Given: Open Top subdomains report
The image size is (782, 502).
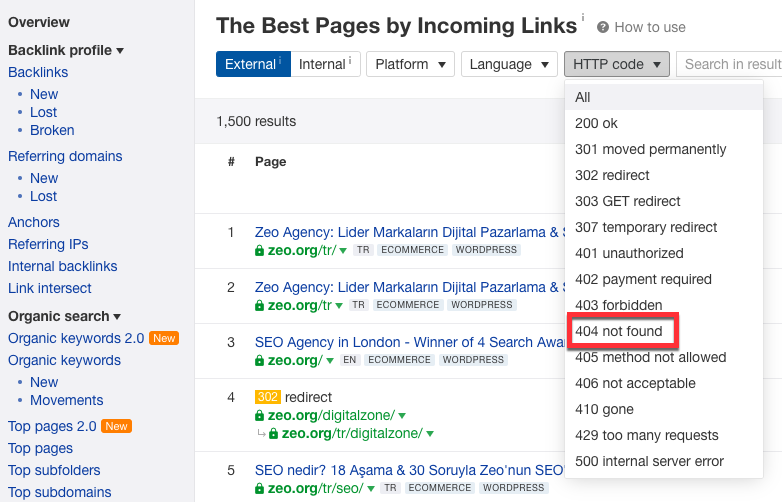Looking at the screenshot, I should (x=59, y=492).
